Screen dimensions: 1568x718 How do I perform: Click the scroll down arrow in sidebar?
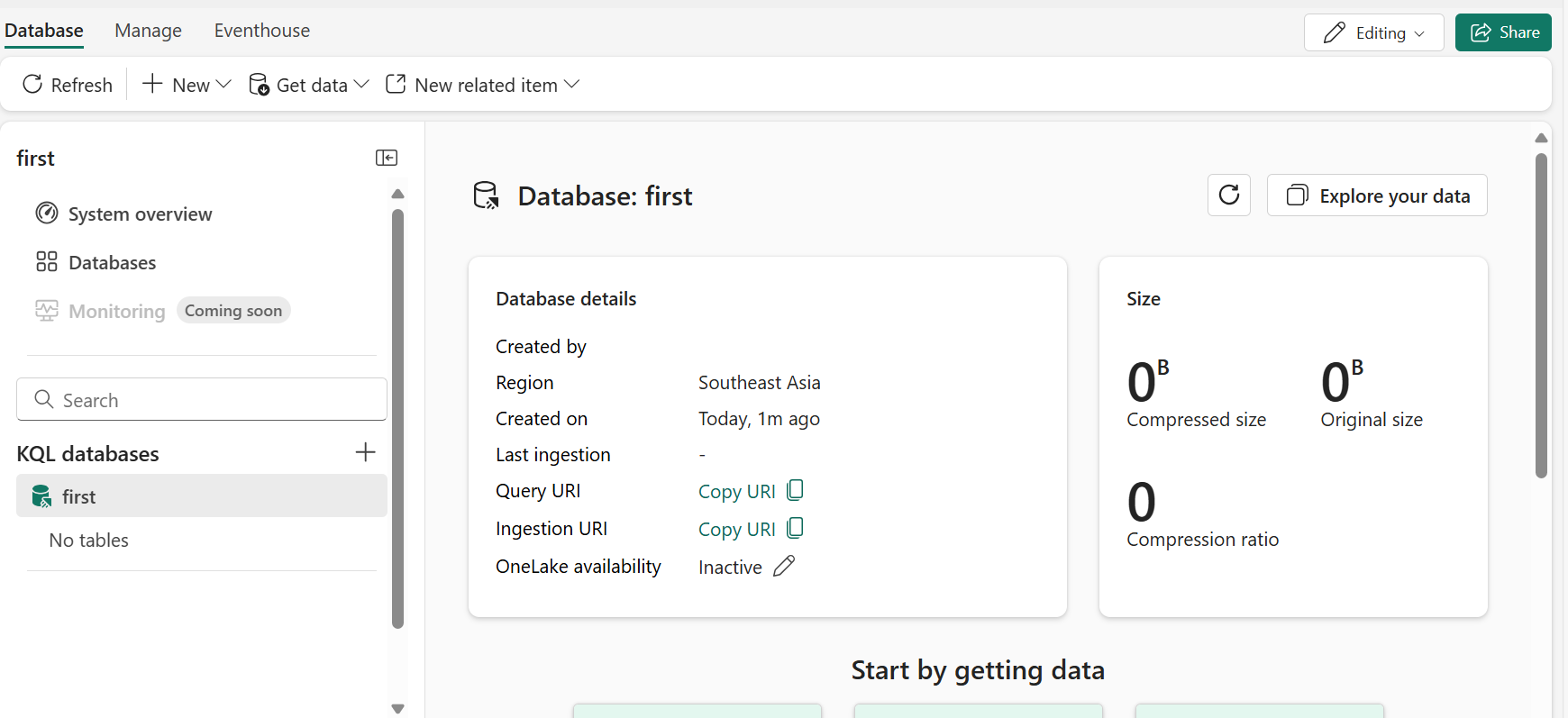[397, 709]
